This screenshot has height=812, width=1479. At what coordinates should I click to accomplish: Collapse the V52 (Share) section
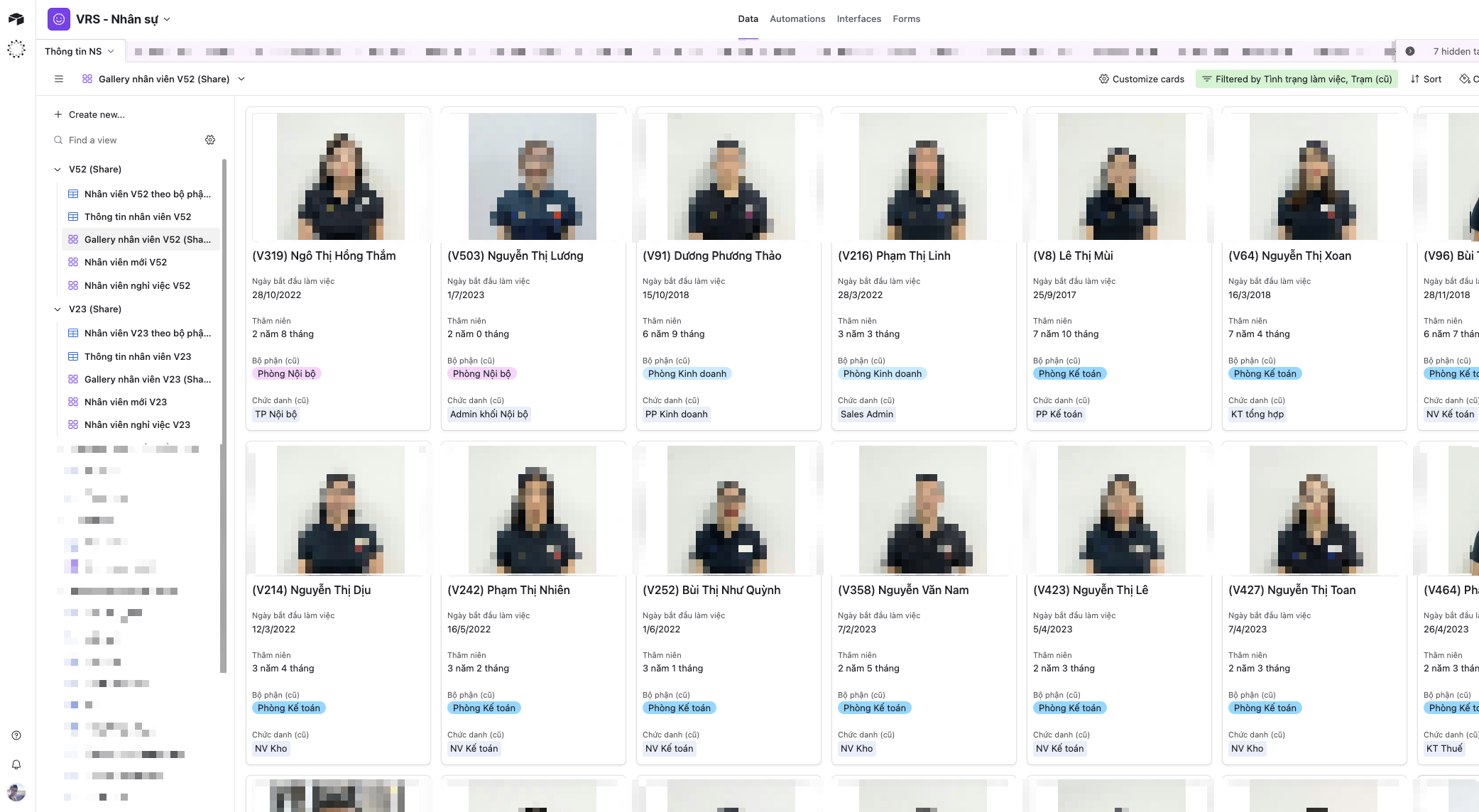click(58, 169)
